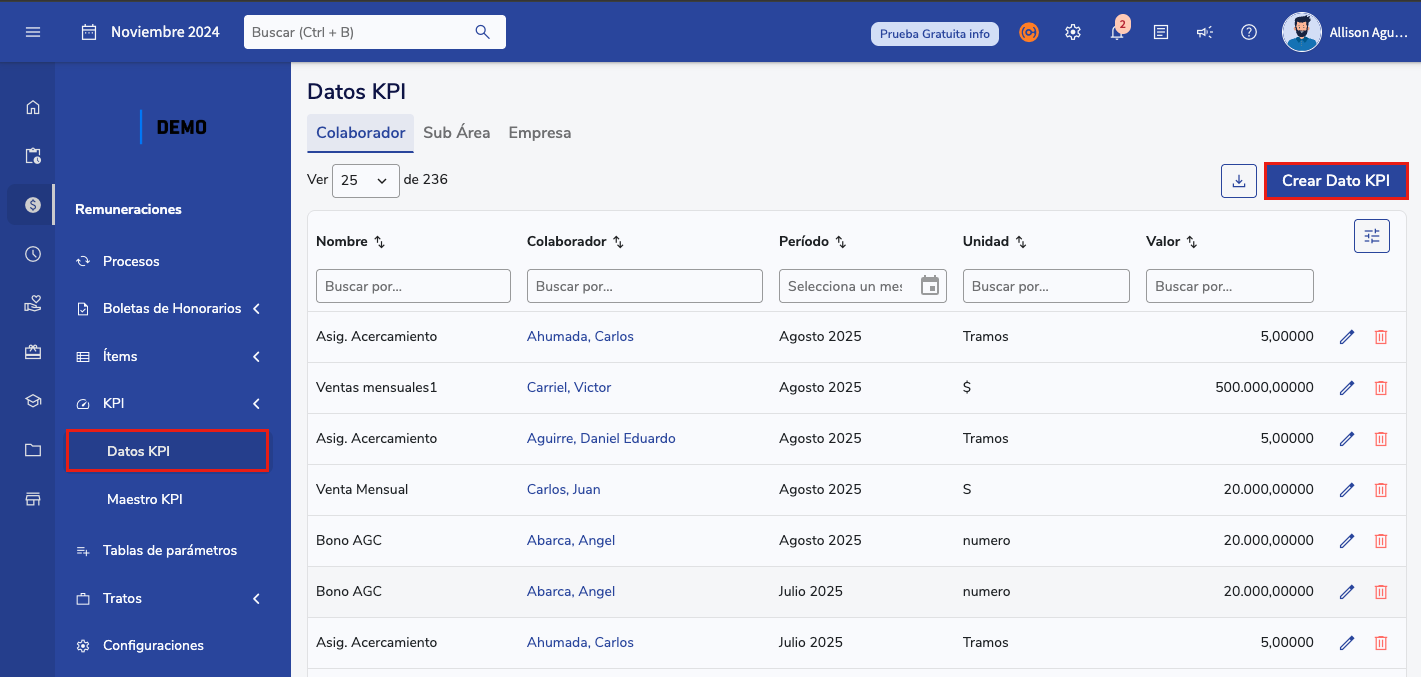Click the Crear Dato KPI button
1421x677 pixels.
(1335, 181)
